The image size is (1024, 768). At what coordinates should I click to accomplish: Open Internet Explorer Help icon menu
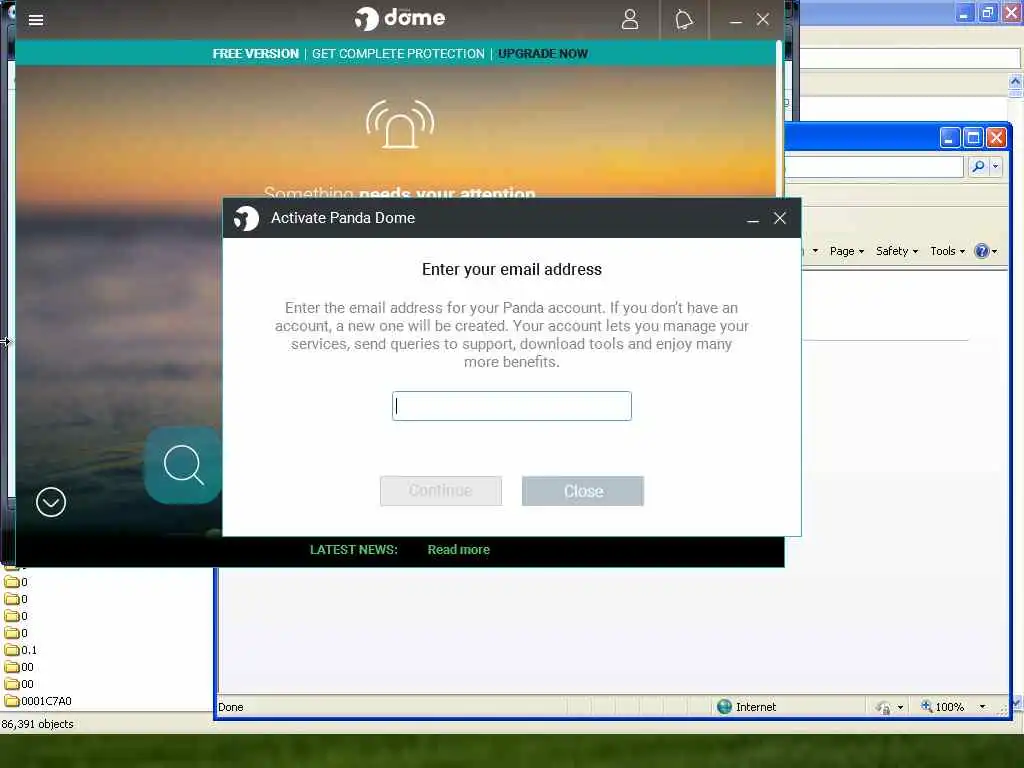pos(985,251)
